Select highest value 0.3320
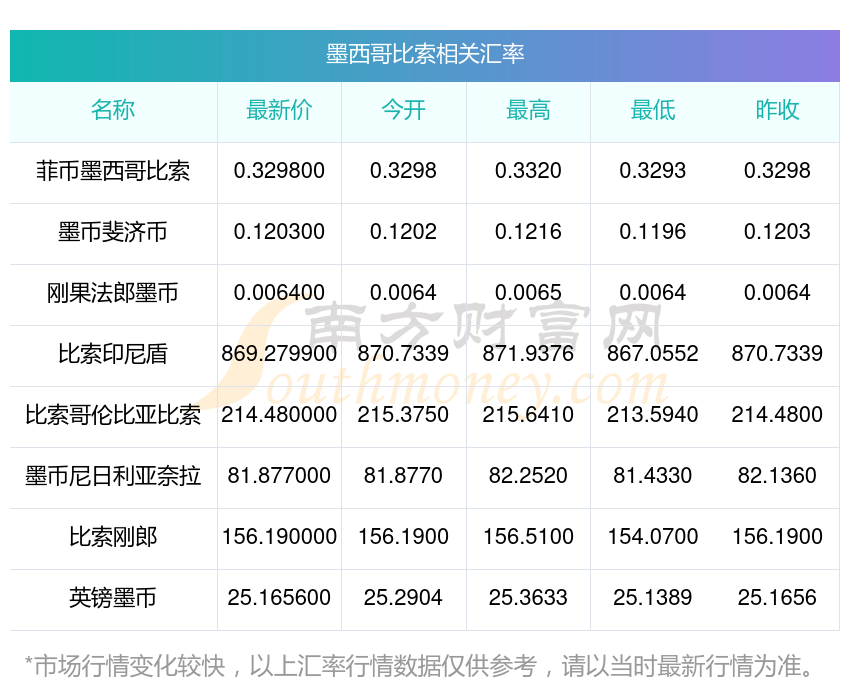The width and height of the screenshot is (850, 698). (x=528, y=171)
